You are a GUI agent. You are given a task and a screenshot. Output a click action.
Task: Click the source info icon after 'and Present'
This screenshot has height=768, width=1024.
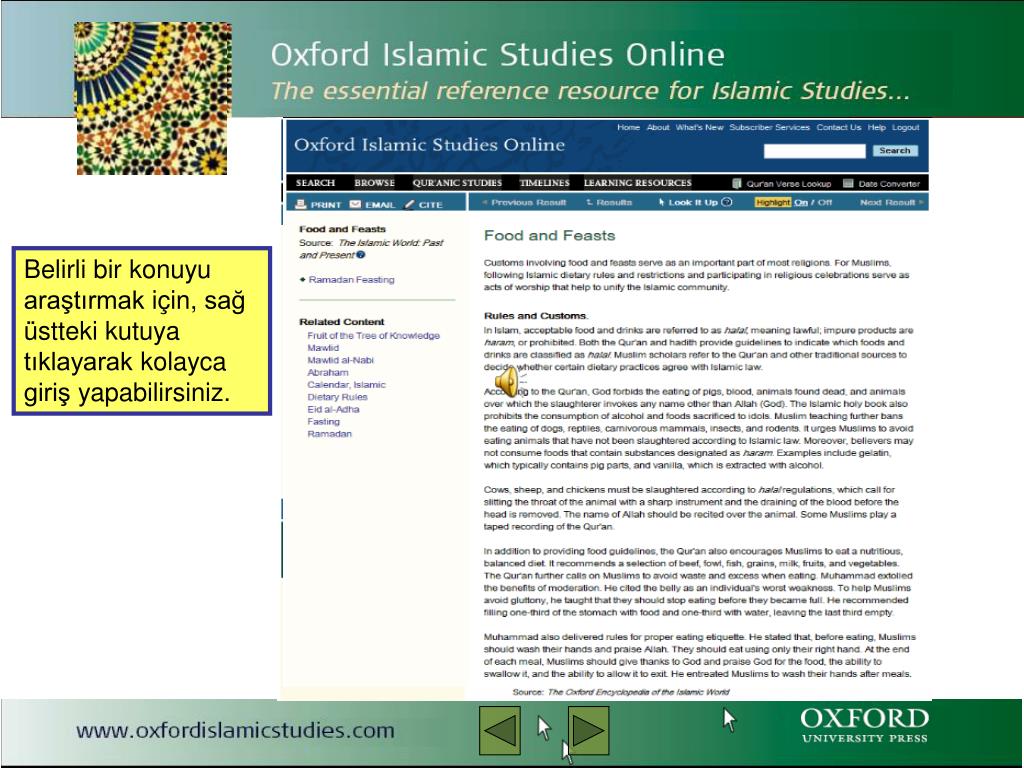pos(360,255)
